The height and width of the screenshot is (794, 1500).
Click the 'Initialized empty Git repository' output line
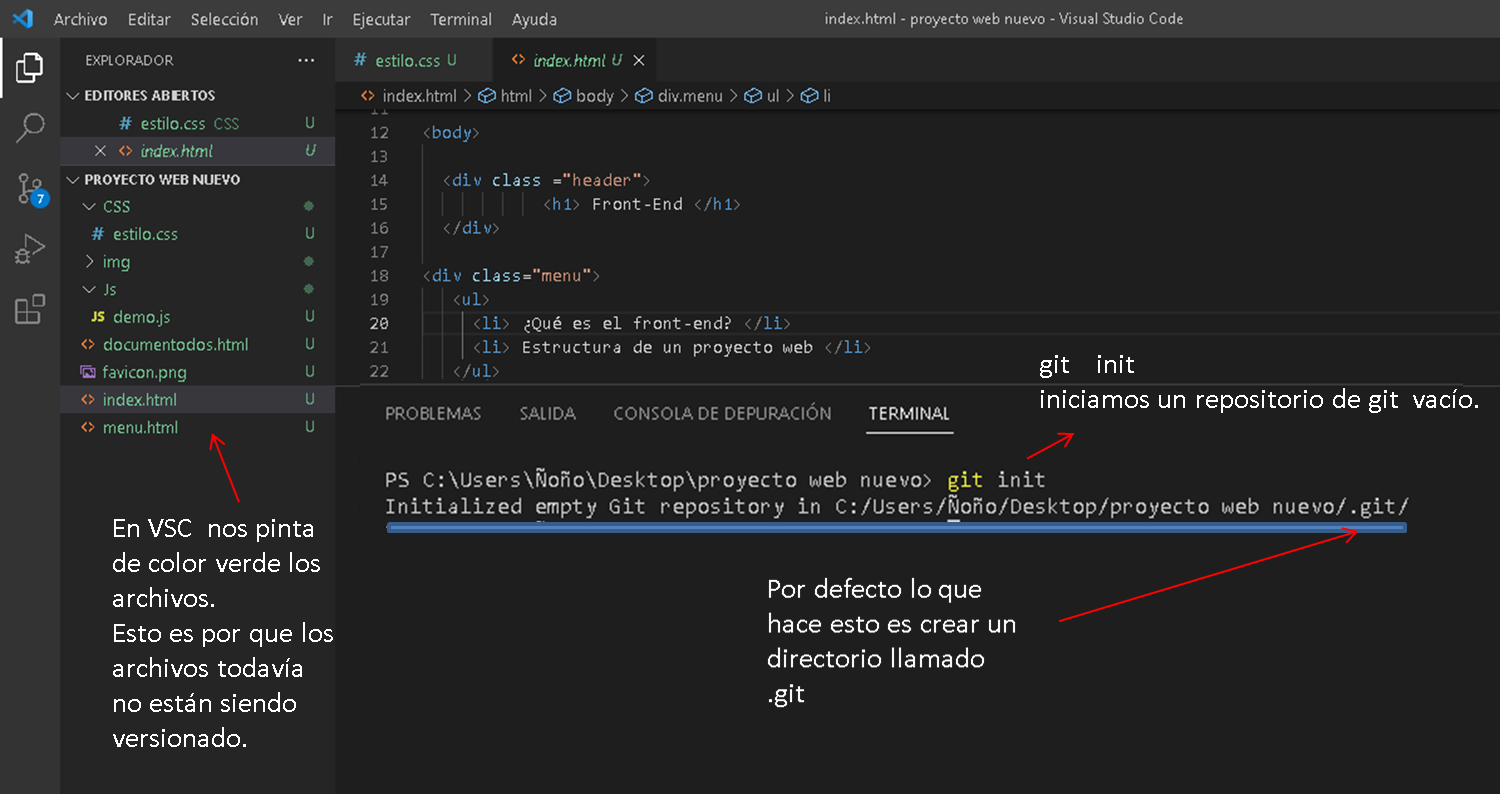pos(897,506)
